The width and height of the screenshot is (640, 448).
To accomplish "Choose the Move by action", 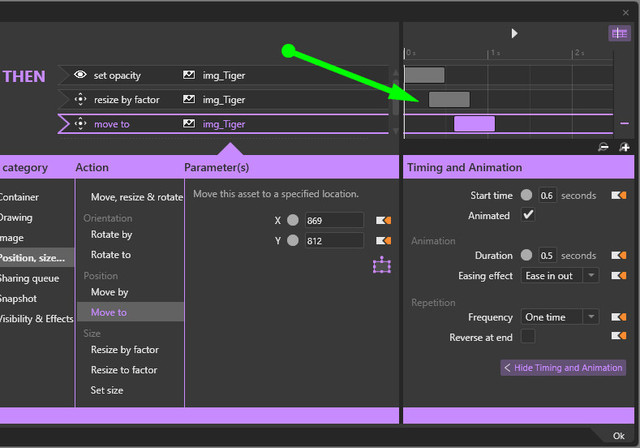I will click(x=109, y=292).
